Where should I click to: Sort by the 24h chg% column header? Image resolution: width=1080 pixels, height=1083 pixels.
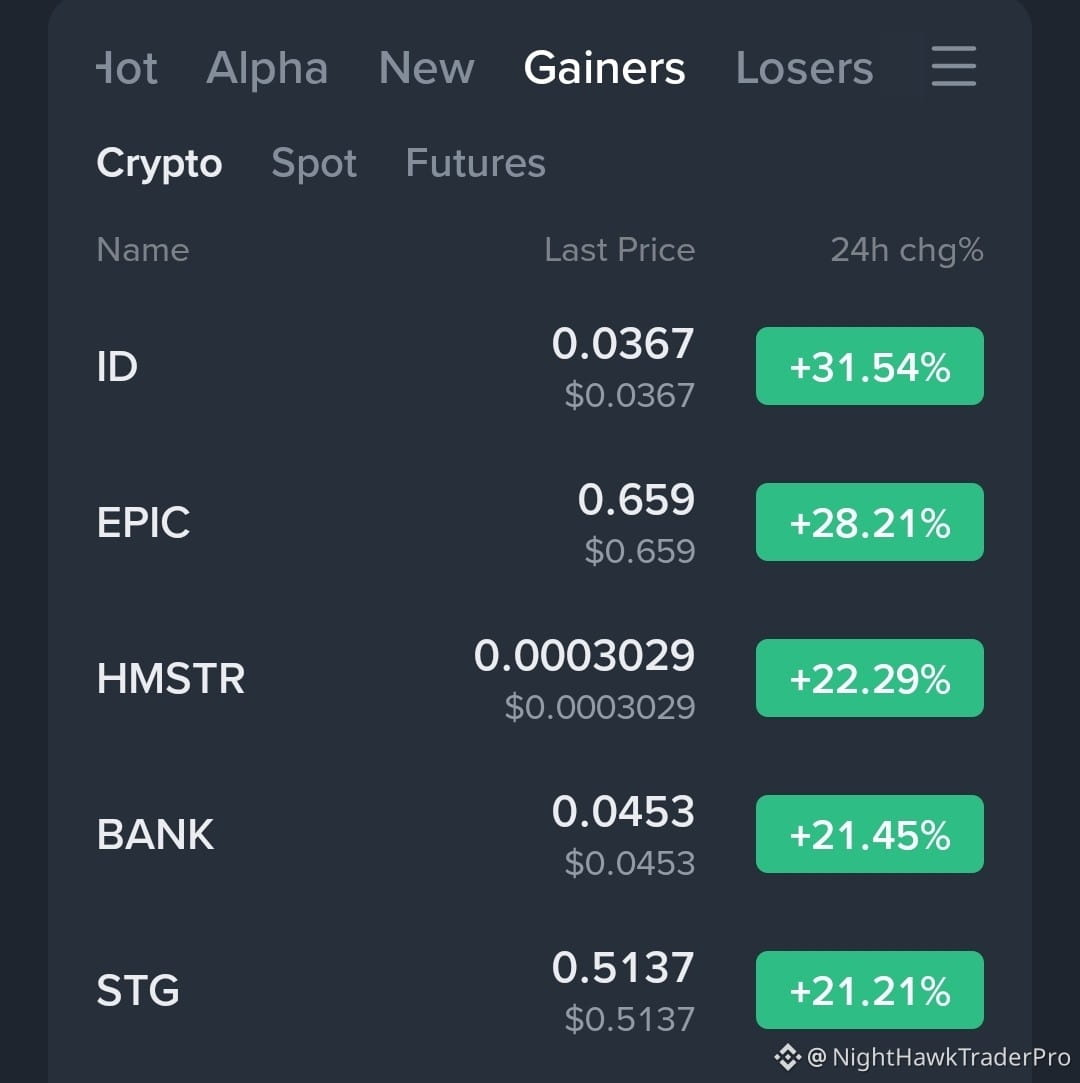pos(907,249)
